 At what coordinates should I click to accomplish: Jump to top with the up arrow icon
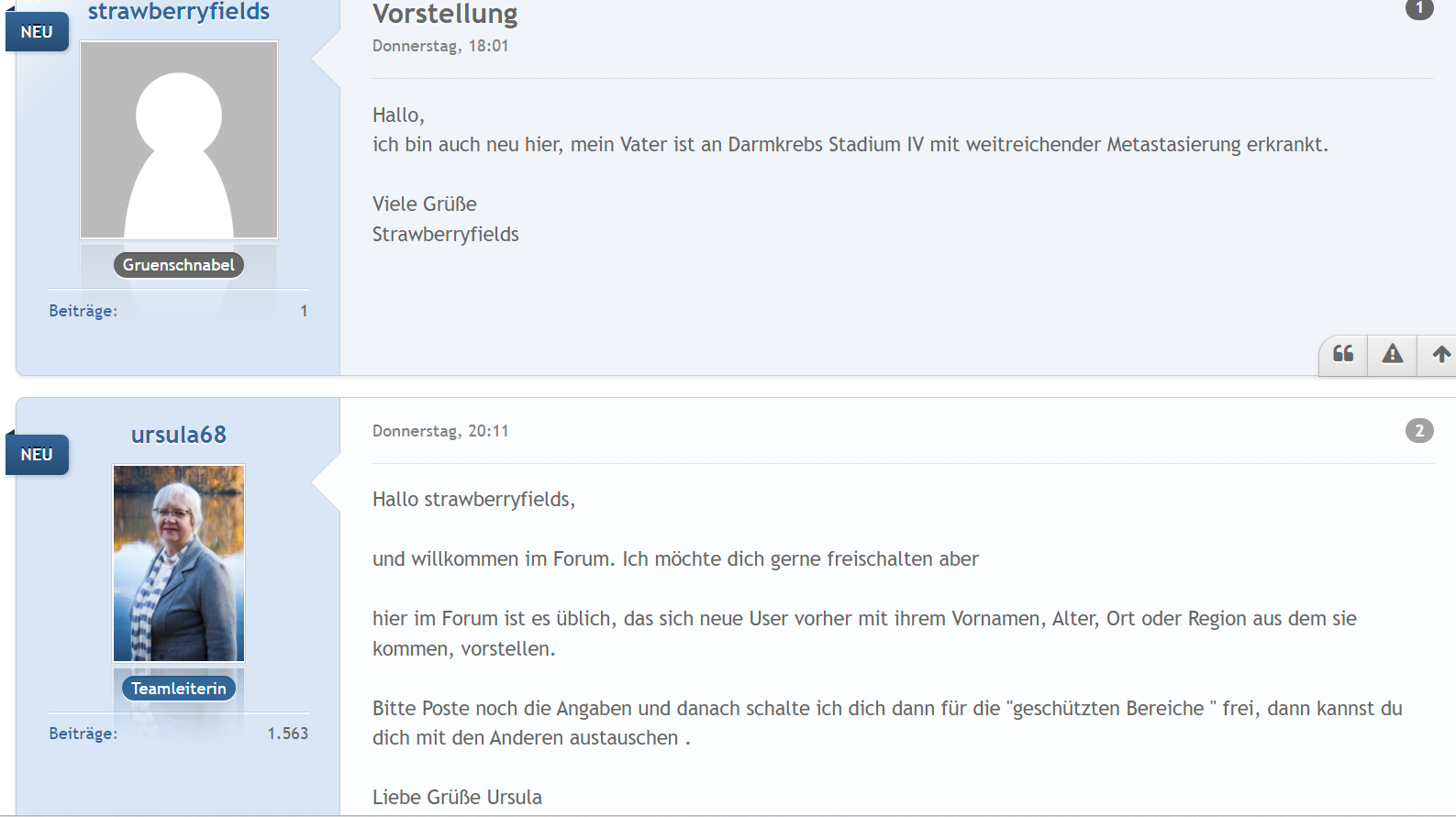[1440, 354]
